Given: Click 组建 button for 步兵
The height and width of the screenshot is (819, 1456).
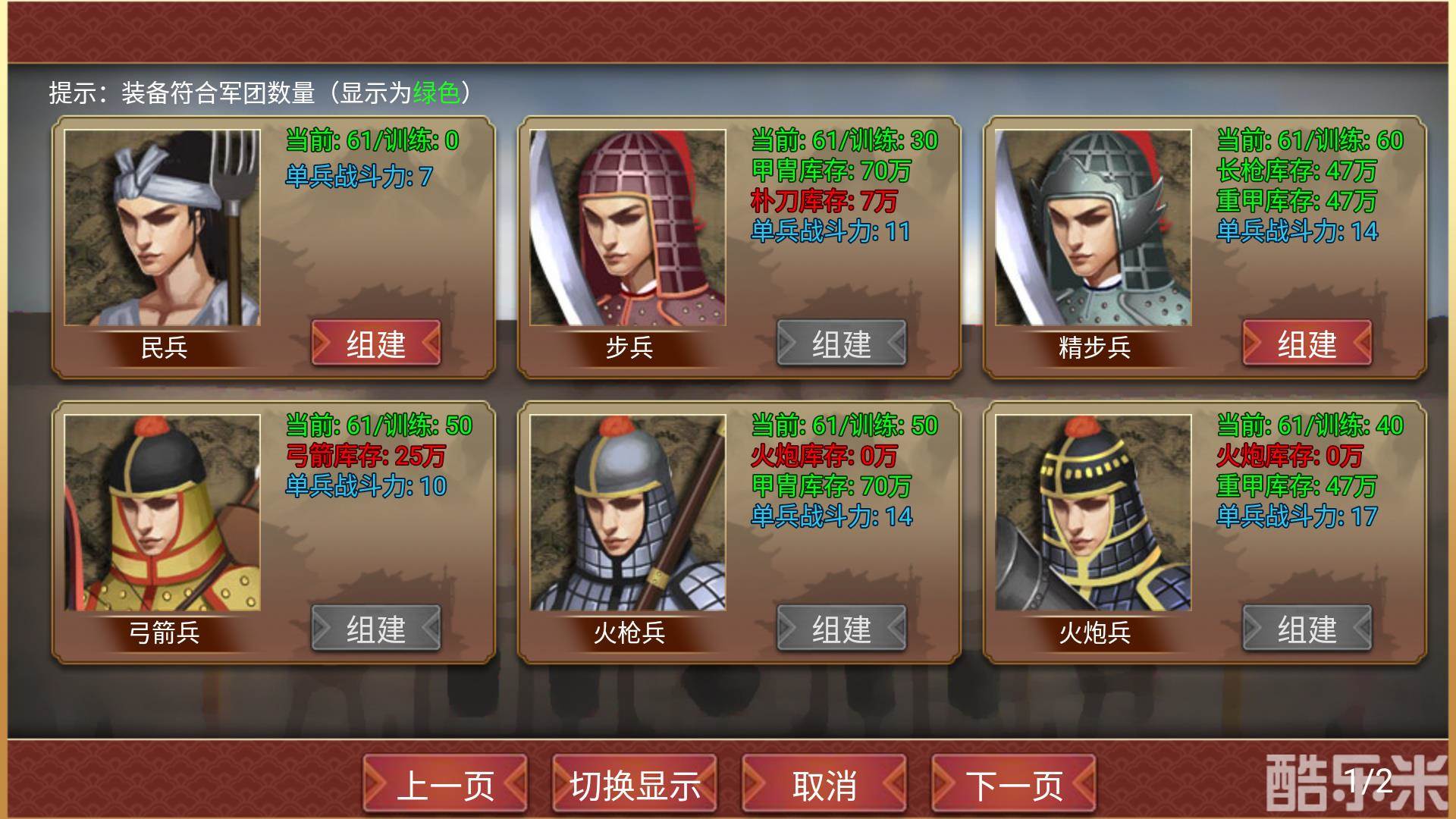Looking at the screenshot, I should pos(842,344).
